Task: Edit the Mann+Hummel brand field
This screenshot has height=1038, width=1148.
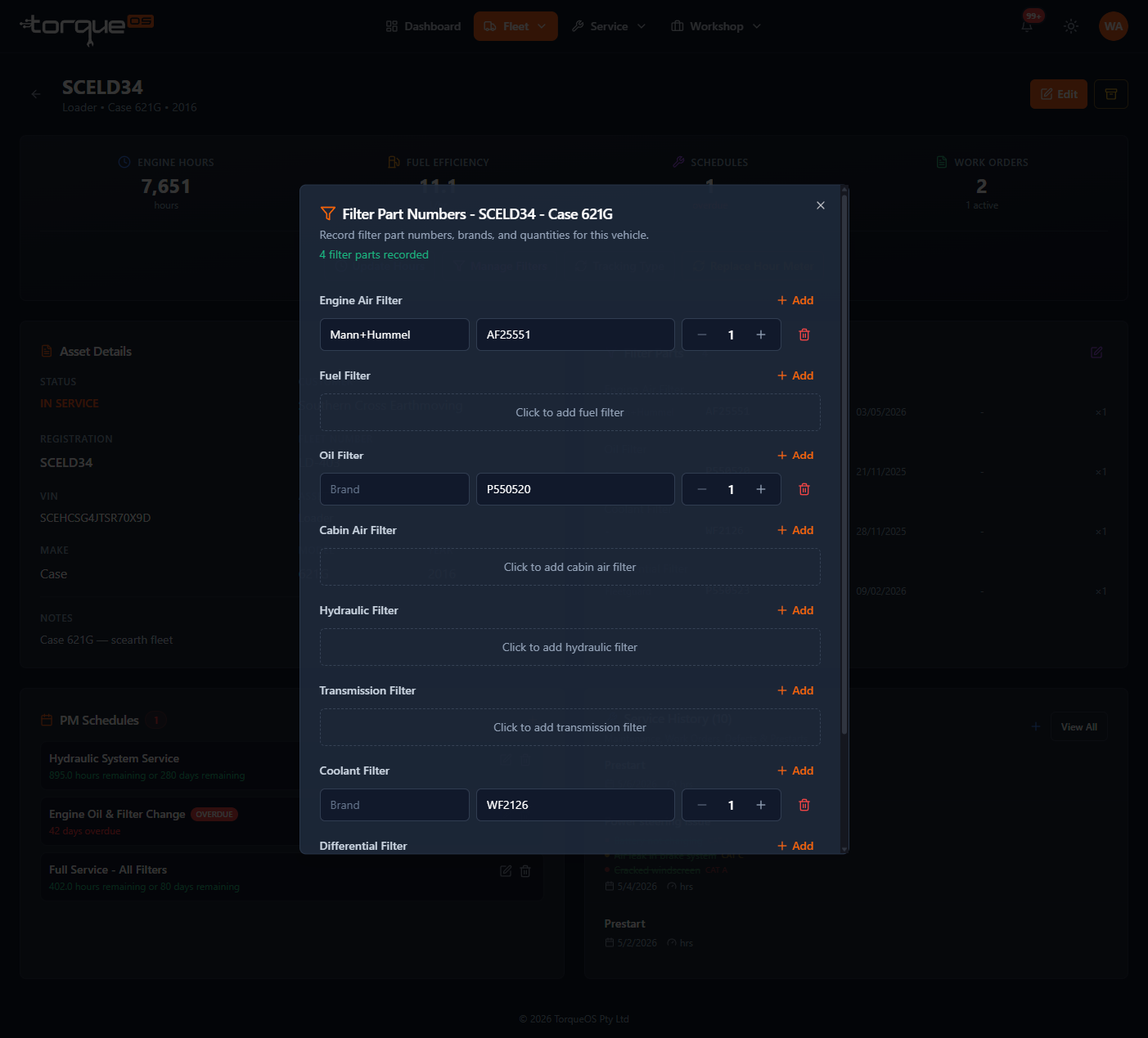Action: coord(394,335)
